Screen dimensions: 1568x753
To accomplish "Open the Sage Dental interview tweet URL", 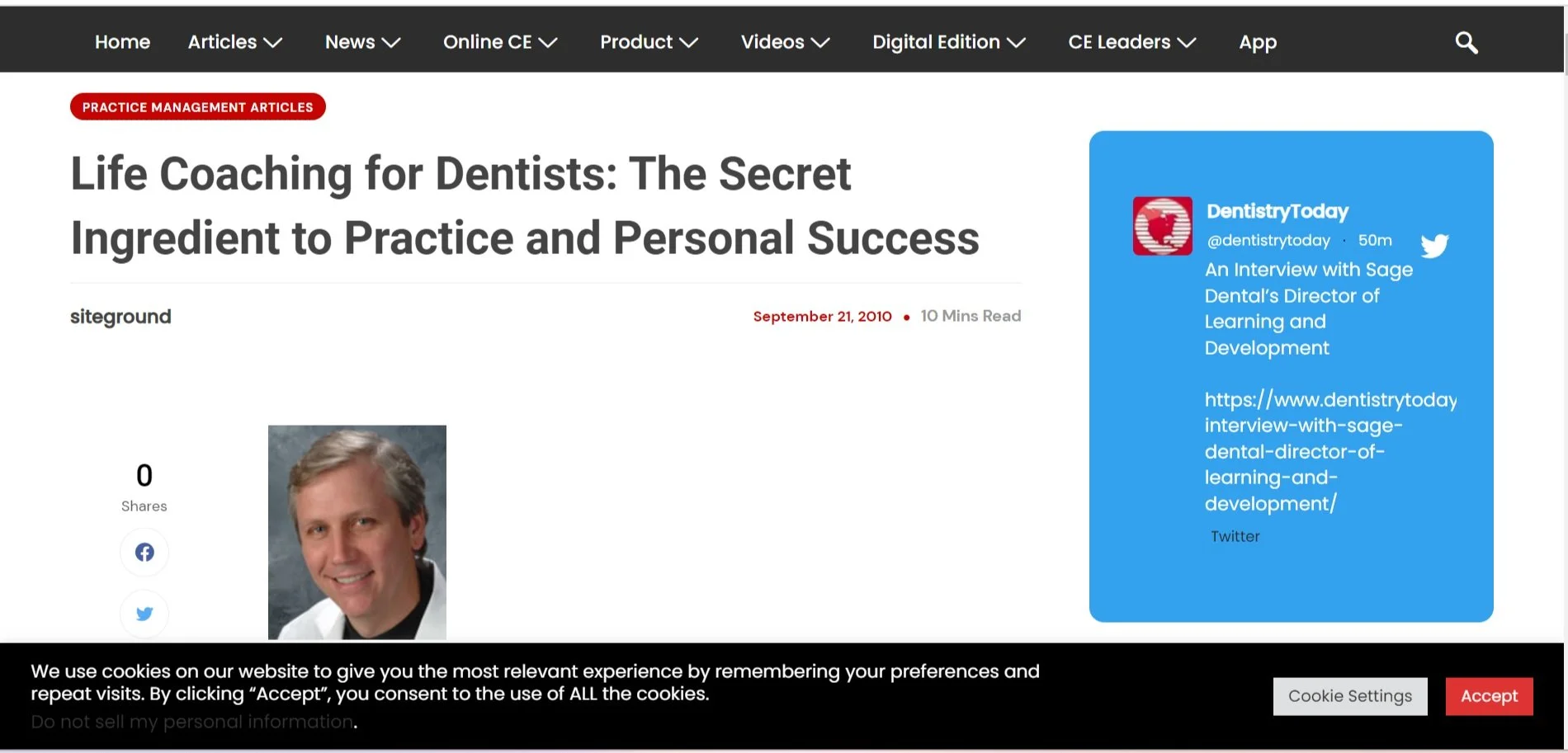I will click(x=1330, y=451).
